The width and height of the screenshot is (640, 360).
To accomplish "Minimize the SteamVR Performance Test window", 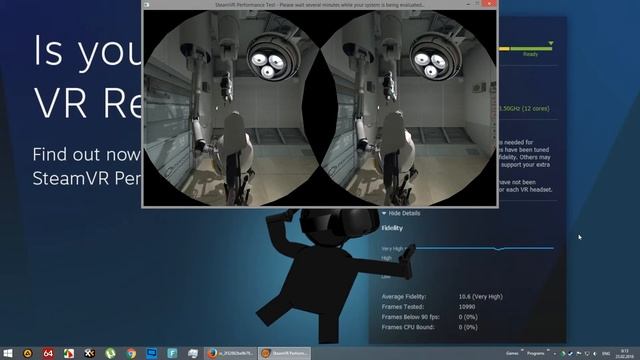I will (x=468, y=4).
